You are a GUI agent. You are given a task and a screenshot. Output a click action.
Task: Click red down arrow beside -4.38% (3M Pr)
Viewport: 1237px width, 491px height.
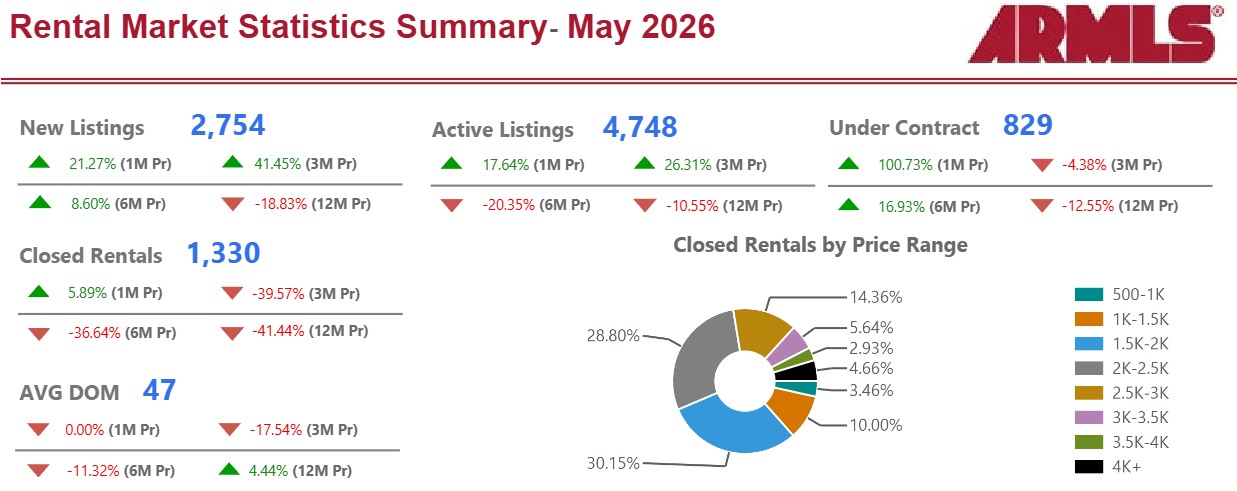point(1043,165)
